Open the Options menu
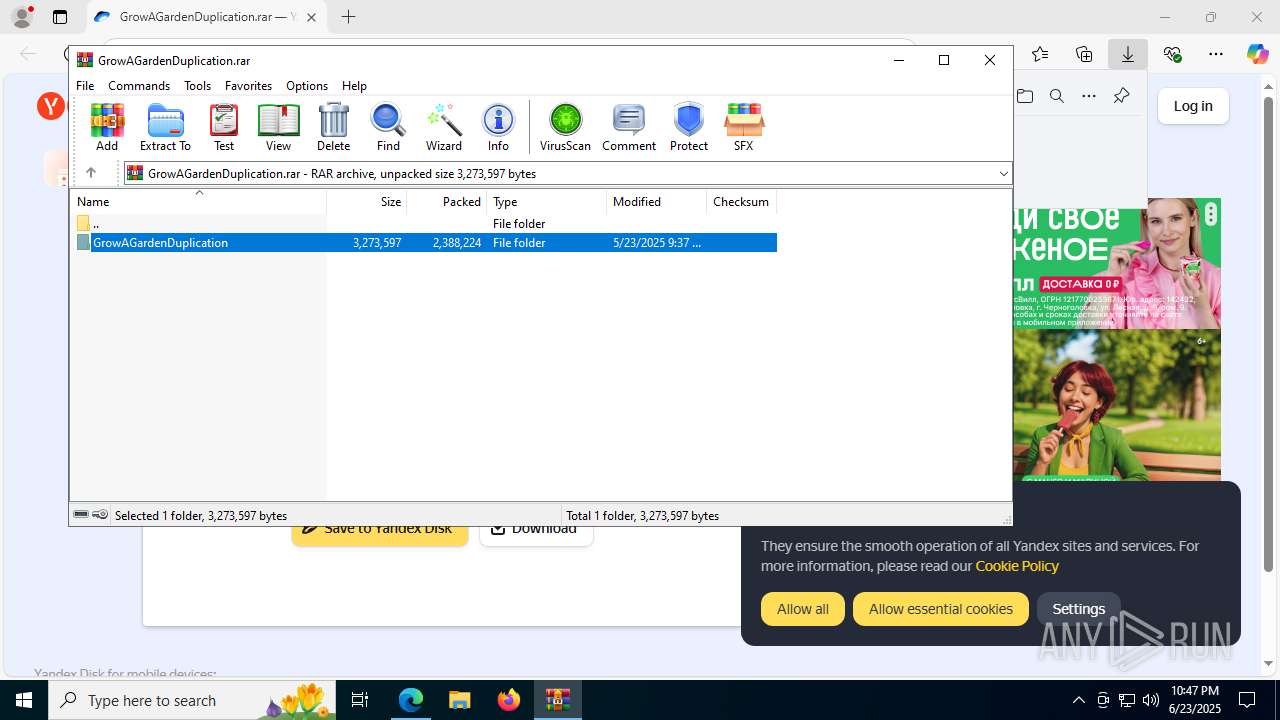This screenshot has height=720, width=1280. (x=307, y=86)
